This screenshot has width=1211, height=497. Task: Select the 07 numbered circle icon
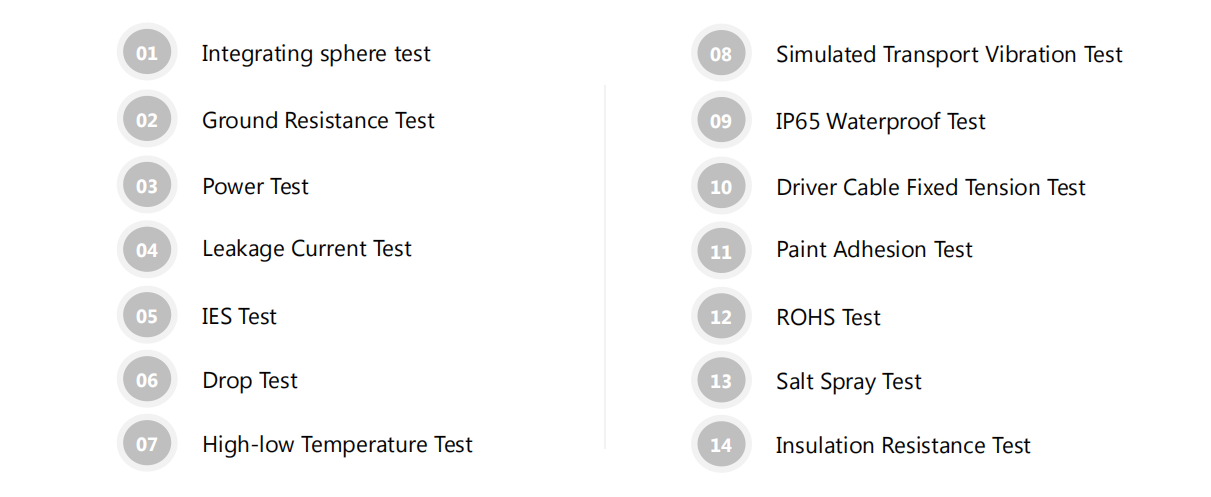point(147,444)
